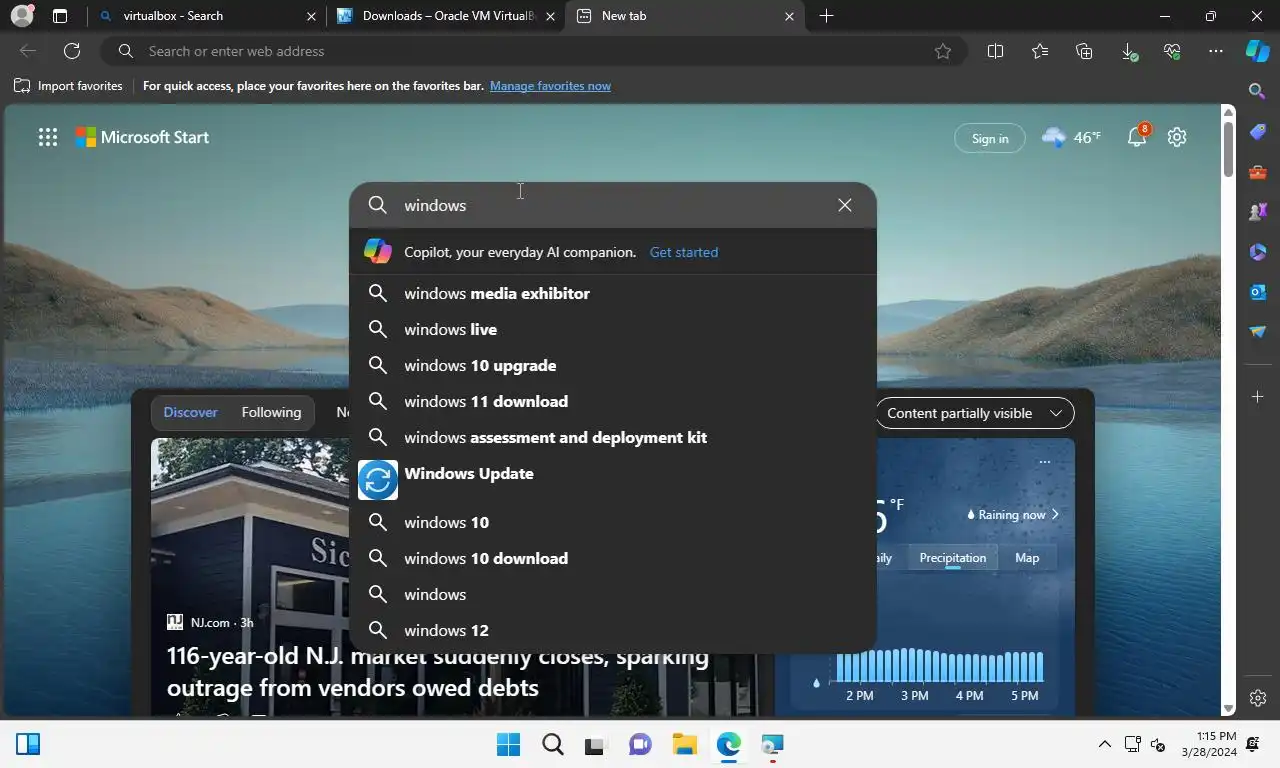Screen dimensions: 1280x768
Task: Click the Sign in button
Action: click(x=990, y=138)
